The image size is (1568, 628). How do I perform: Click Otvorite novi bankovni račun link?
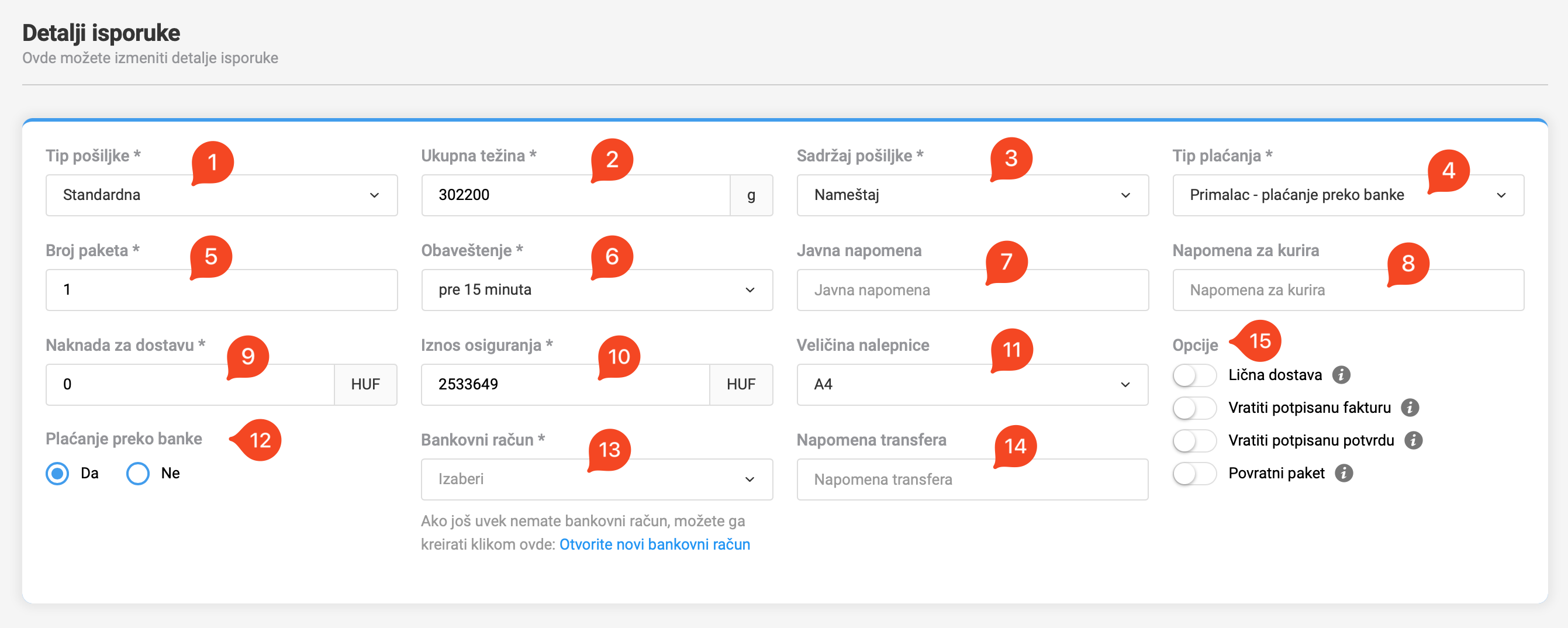tap(654, 544)
